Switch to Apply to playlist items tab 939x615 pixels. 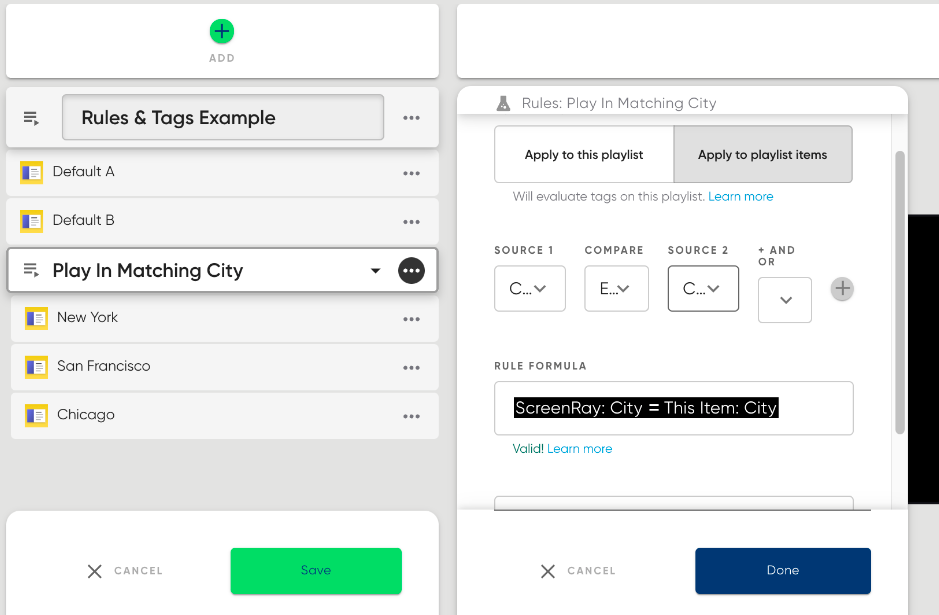763,154
